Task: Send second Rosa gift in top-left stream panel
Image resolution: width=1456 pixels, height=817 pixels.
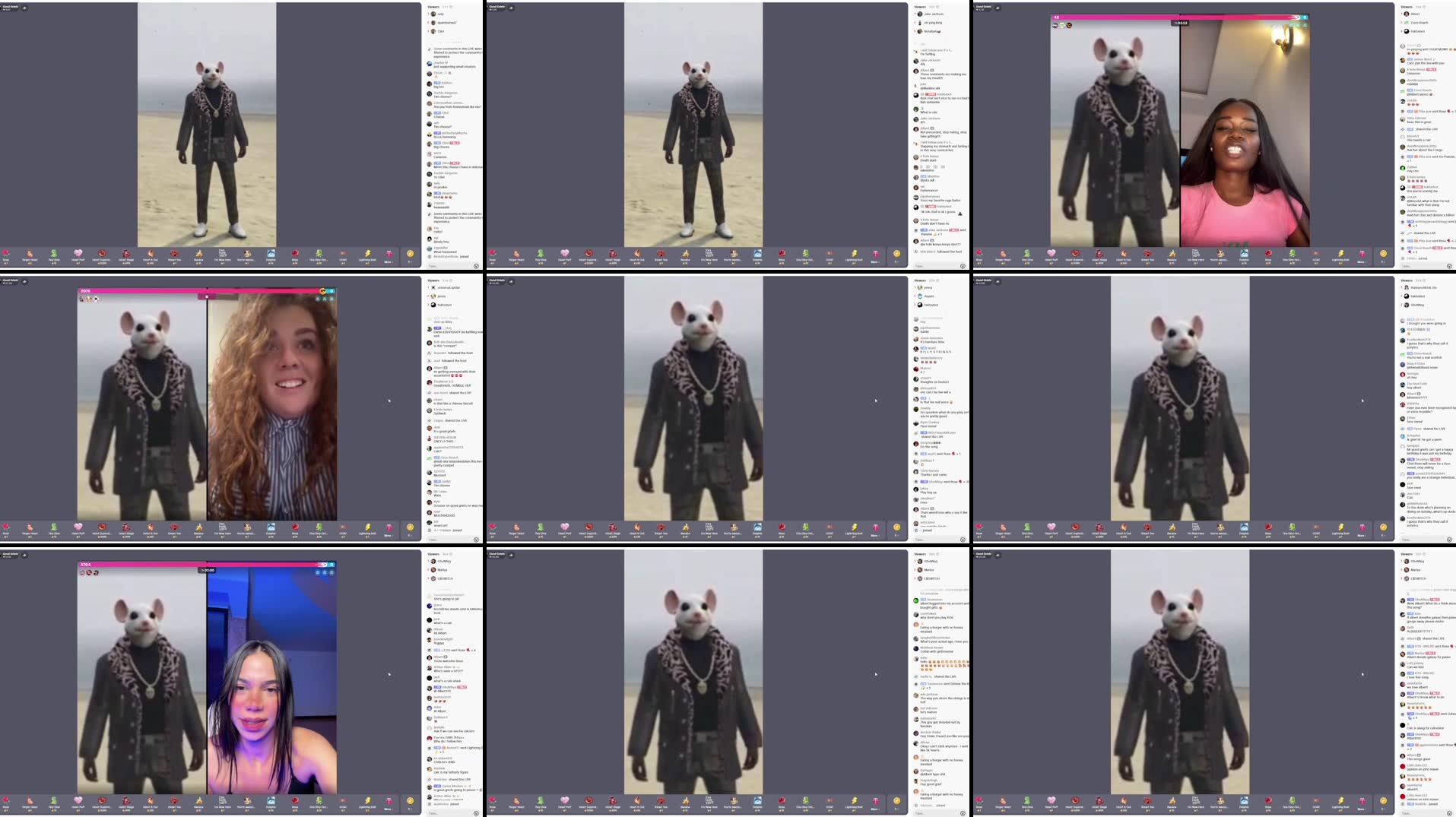Action: (295, 255)
